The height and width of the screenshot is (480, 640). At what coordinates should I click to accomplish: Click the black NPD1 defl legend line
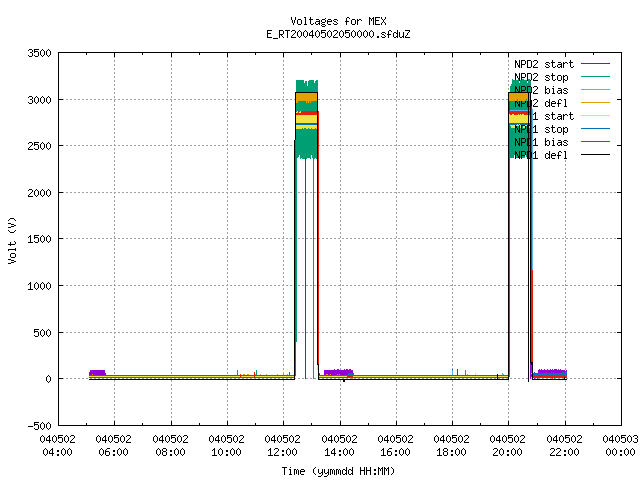point(595,155)
